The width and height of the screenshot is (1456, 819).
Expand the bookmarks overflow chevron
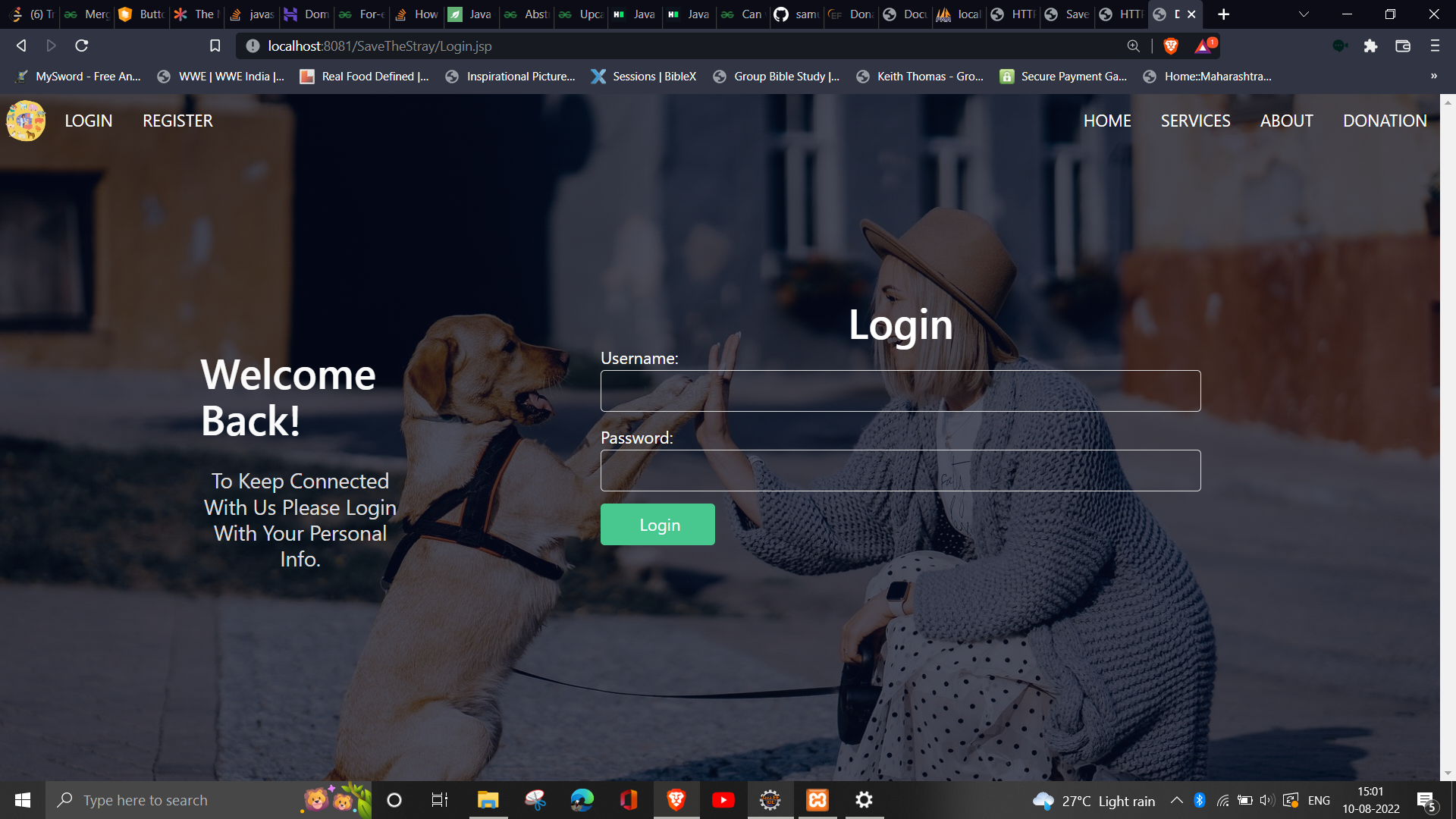1433,76
